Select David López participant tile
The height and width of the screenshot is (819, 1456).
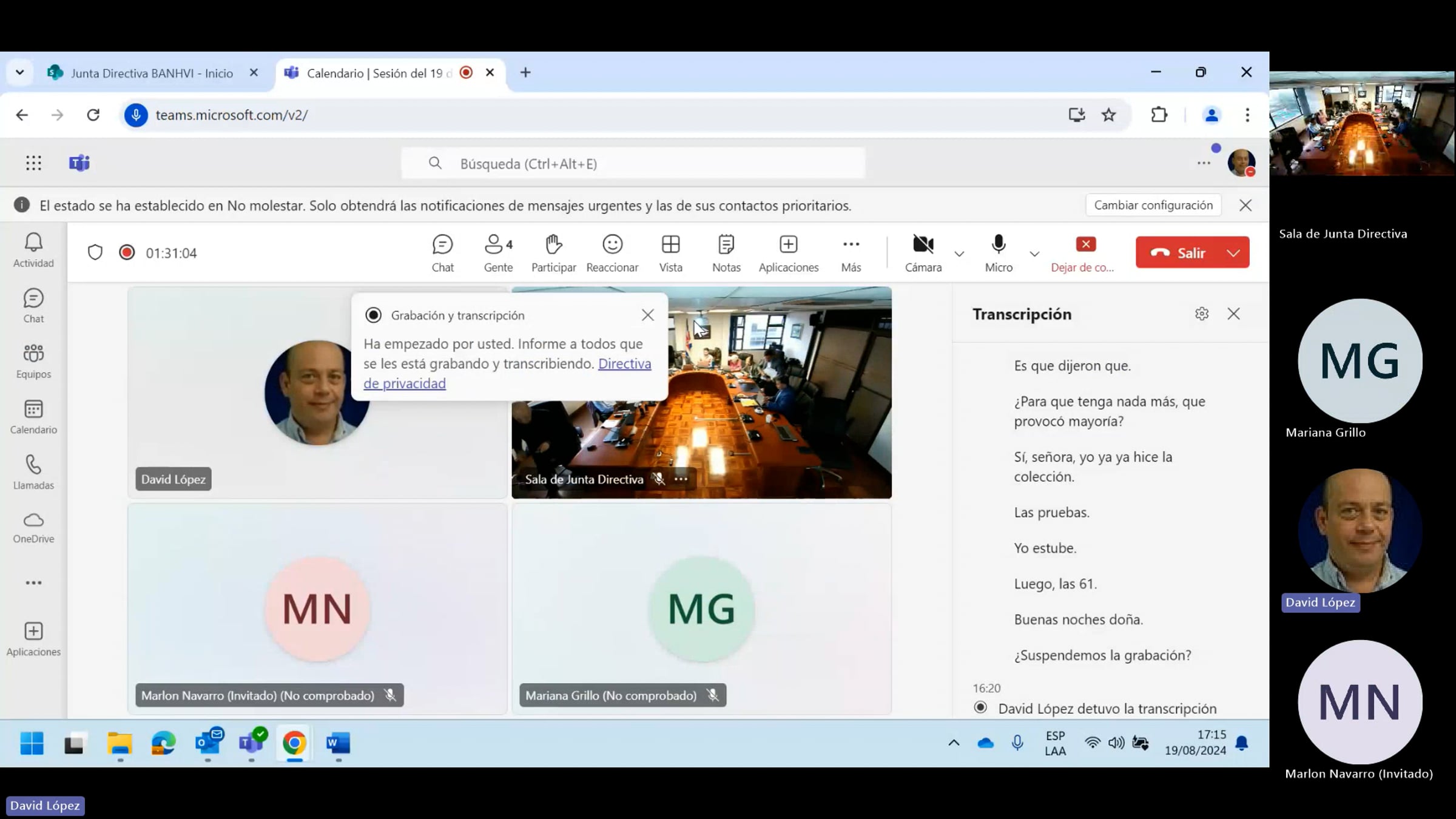317,393
